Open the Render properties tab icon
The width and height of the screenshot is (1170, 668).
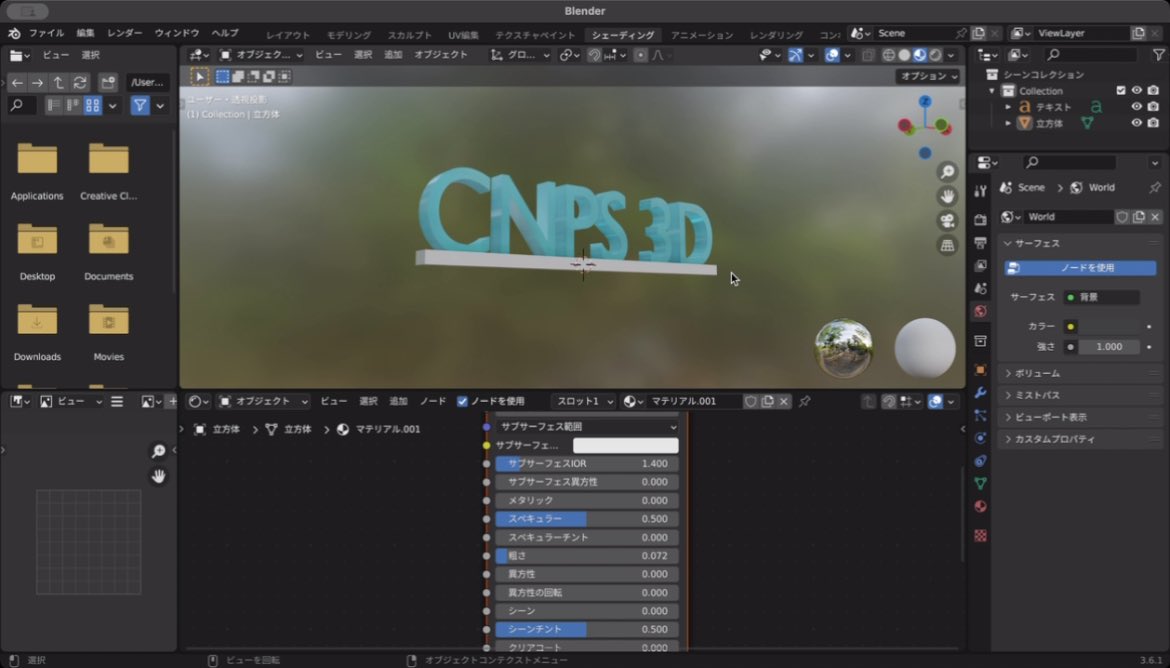coord(980,220)
